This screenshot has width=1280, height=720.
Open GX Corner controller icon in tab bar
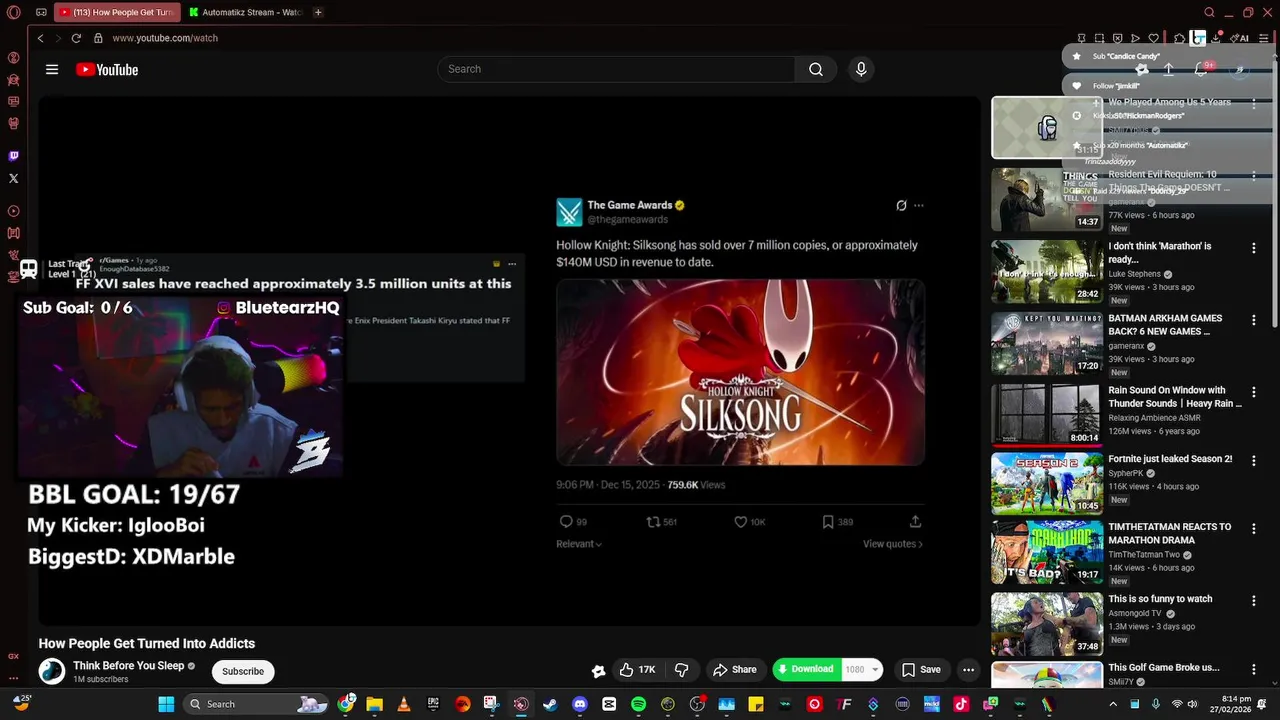pyautogui.click(x=41, y=12)
